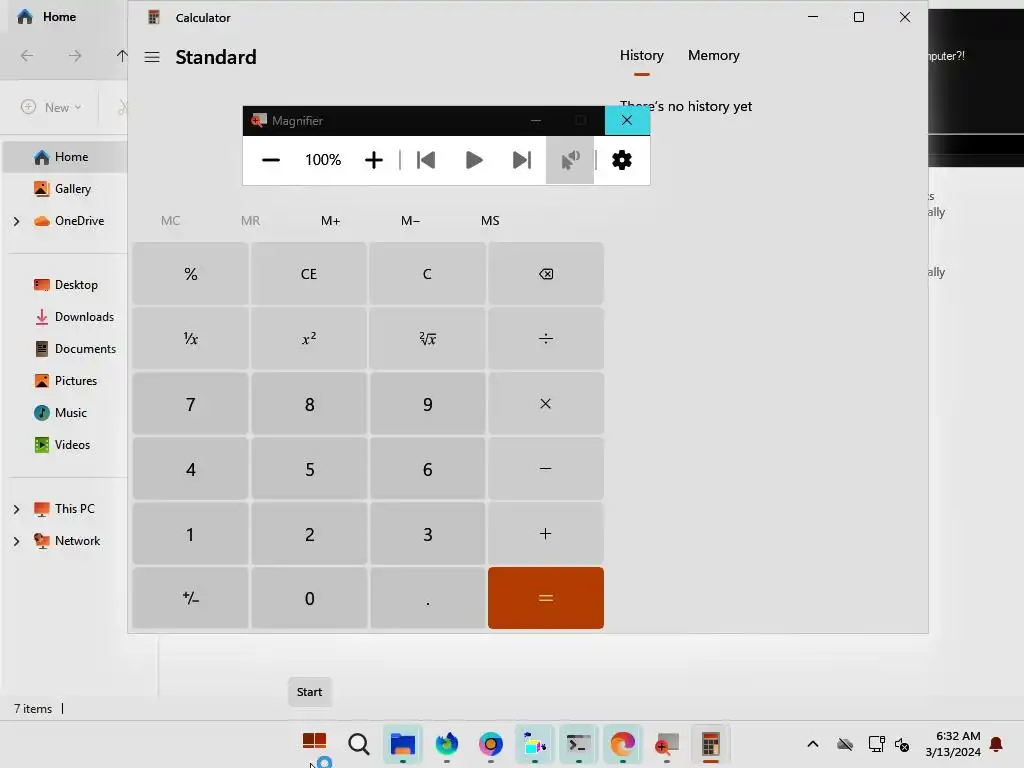Click the MS memory store button
The image size is (1024, 768).
point(490,221)
